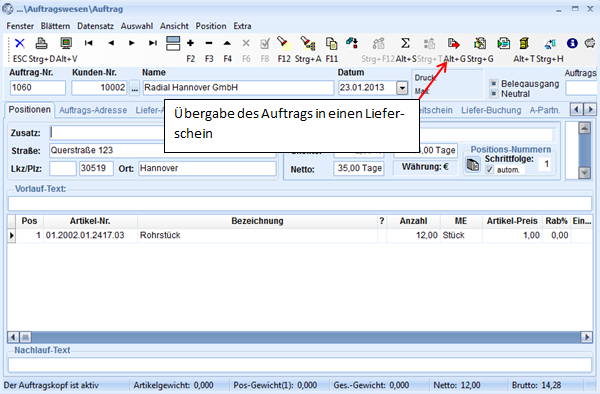Transfer order to delivery note (Alt+G)
The image size is (600, 394).
(x=453, y=43)
